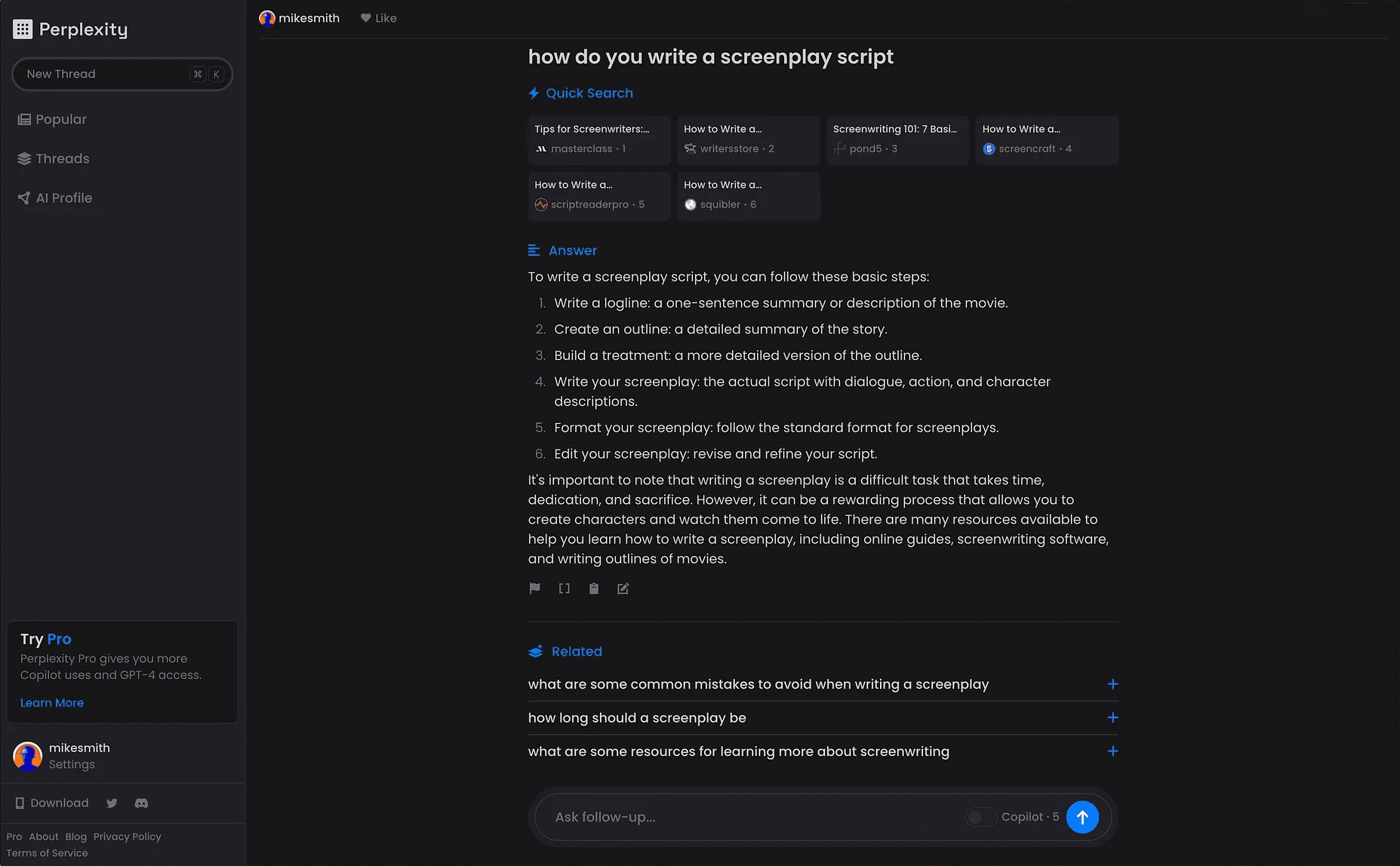Click the squibler favicon icon

[x=691, y=204]
